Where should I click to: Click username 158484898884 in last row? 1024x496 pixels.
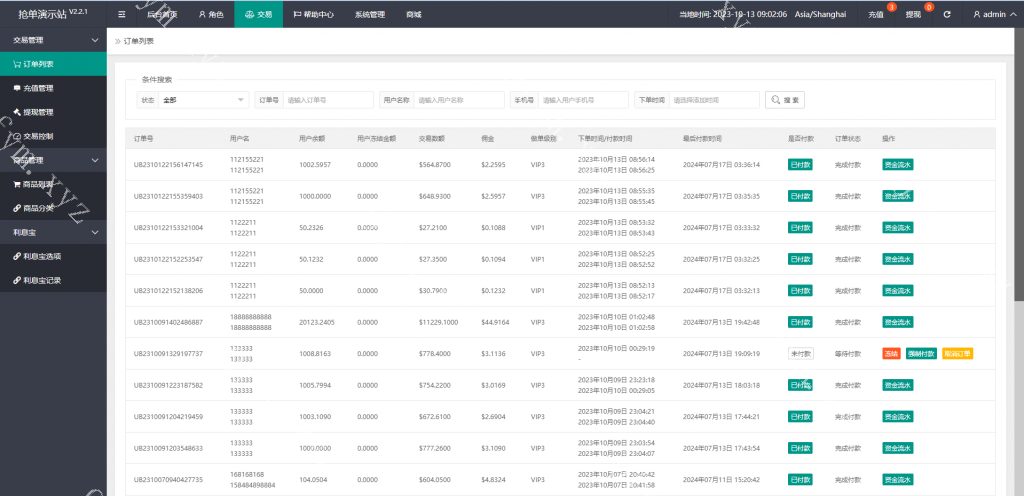[x=253, y=486]
